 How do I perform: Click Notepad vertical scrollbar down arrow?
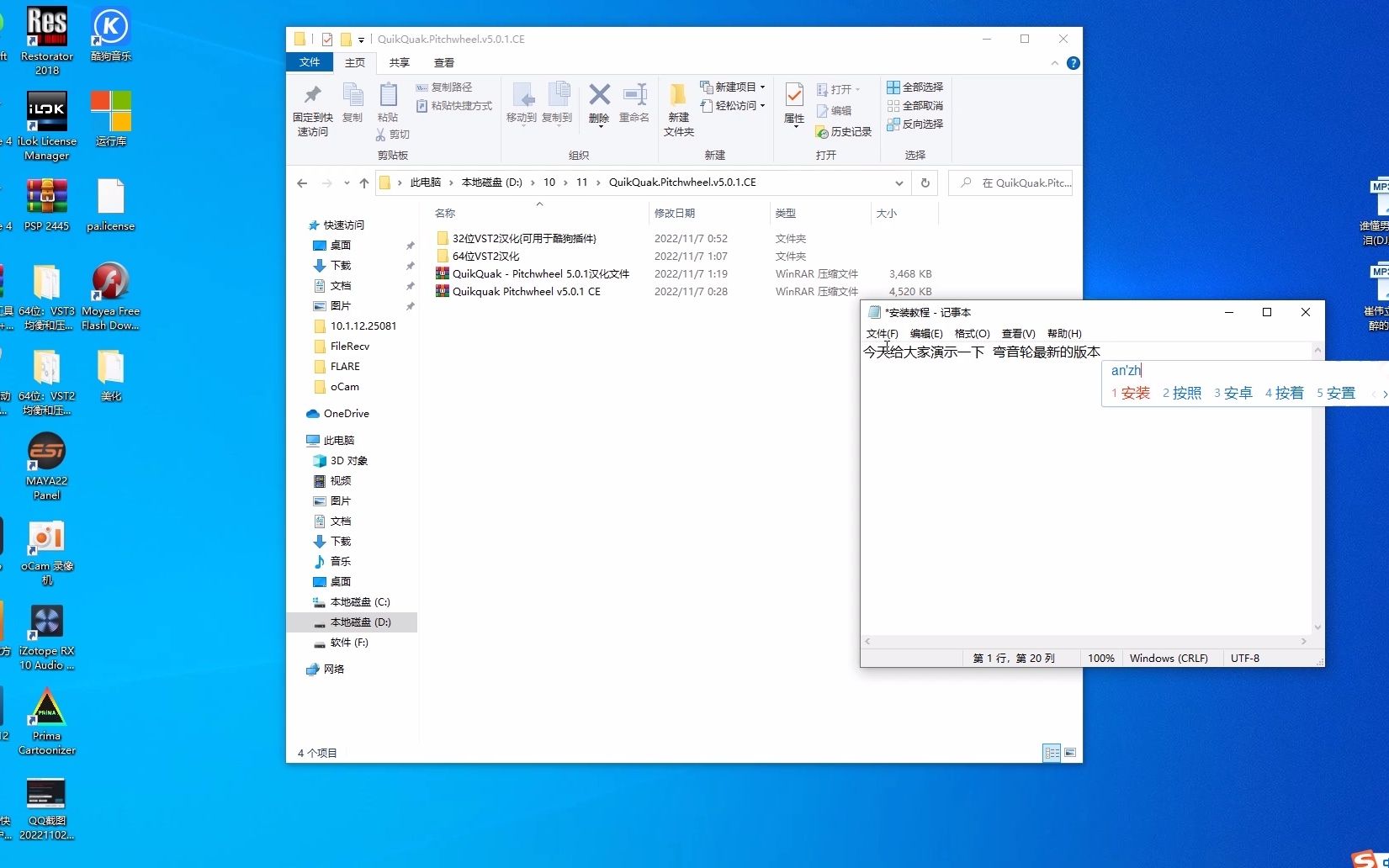[x=1317, y=627]
